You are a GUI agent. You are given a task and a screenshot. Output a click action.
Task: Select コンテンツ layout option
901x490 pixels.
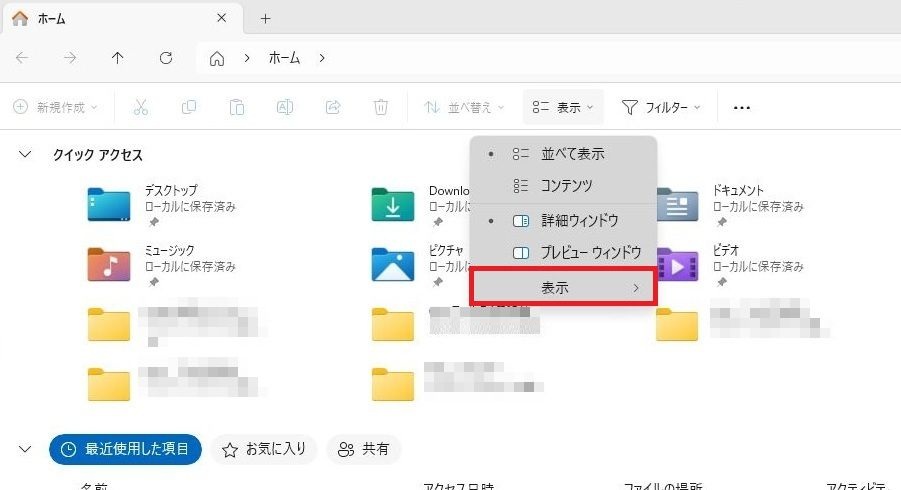(x=566, y=186)
